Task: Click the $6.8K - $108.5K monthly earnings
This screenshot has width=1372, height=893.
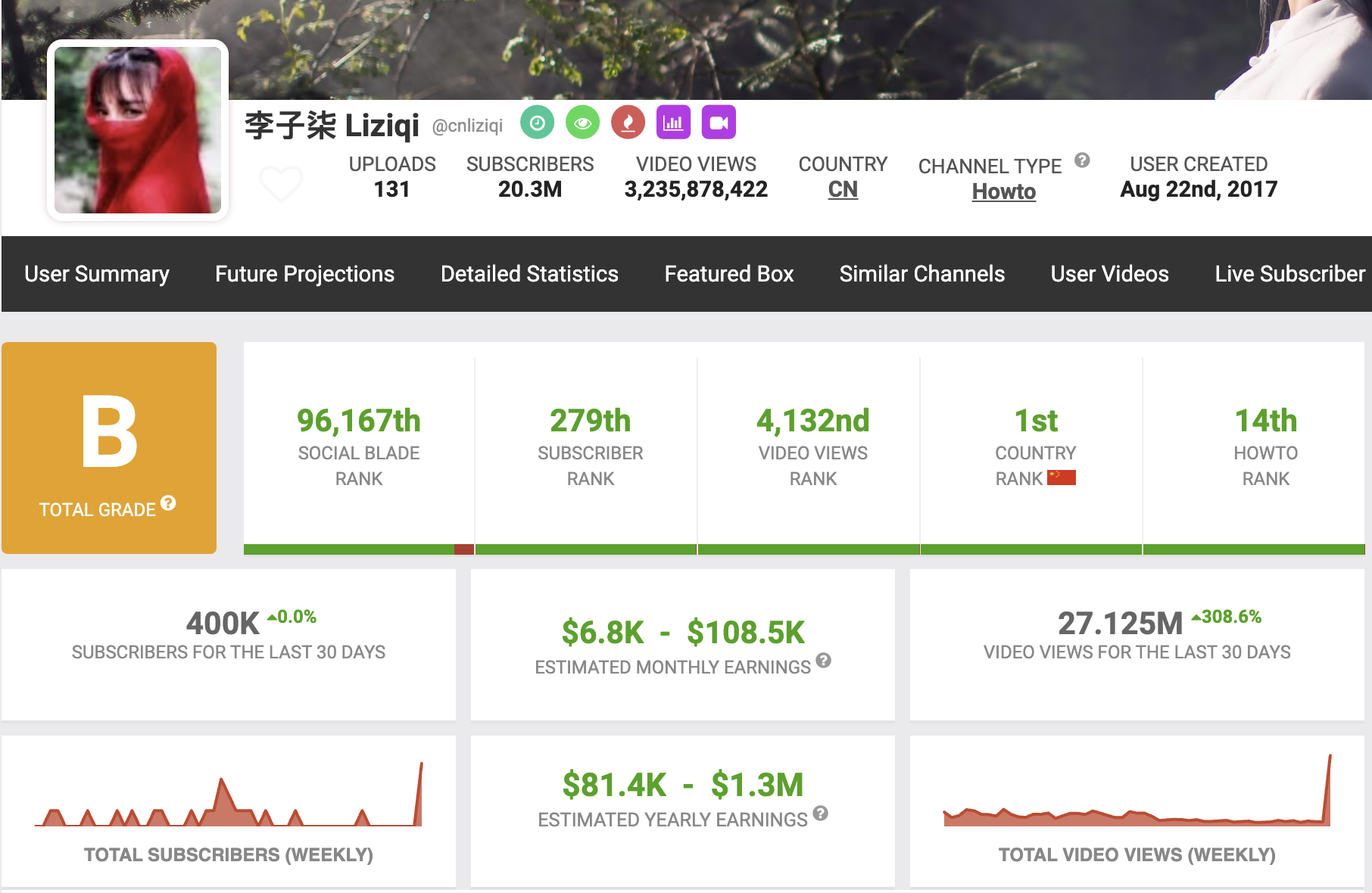Action: pos(683,633)
